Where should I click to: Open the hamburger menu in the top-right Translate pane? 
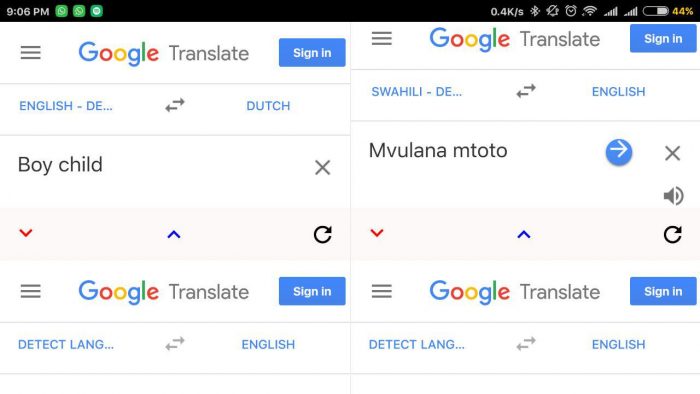point(382,38)
